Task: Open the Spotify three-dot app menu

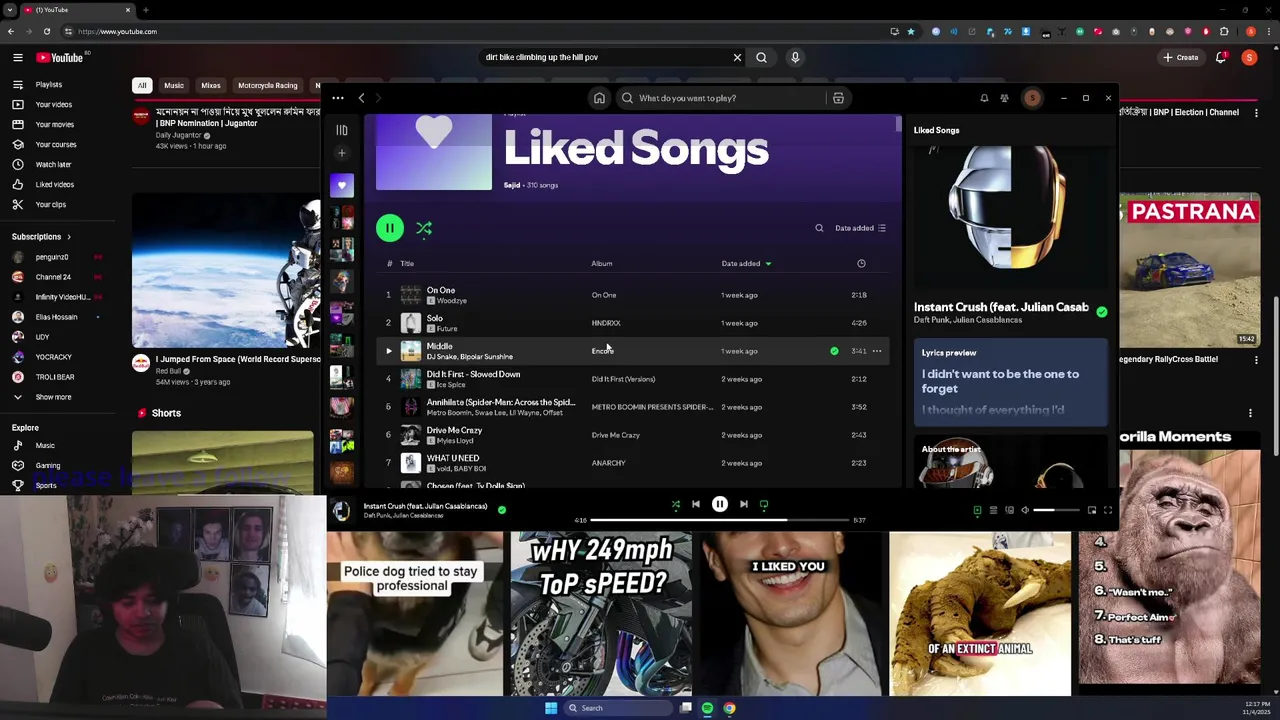Action: tap(338, 98)
